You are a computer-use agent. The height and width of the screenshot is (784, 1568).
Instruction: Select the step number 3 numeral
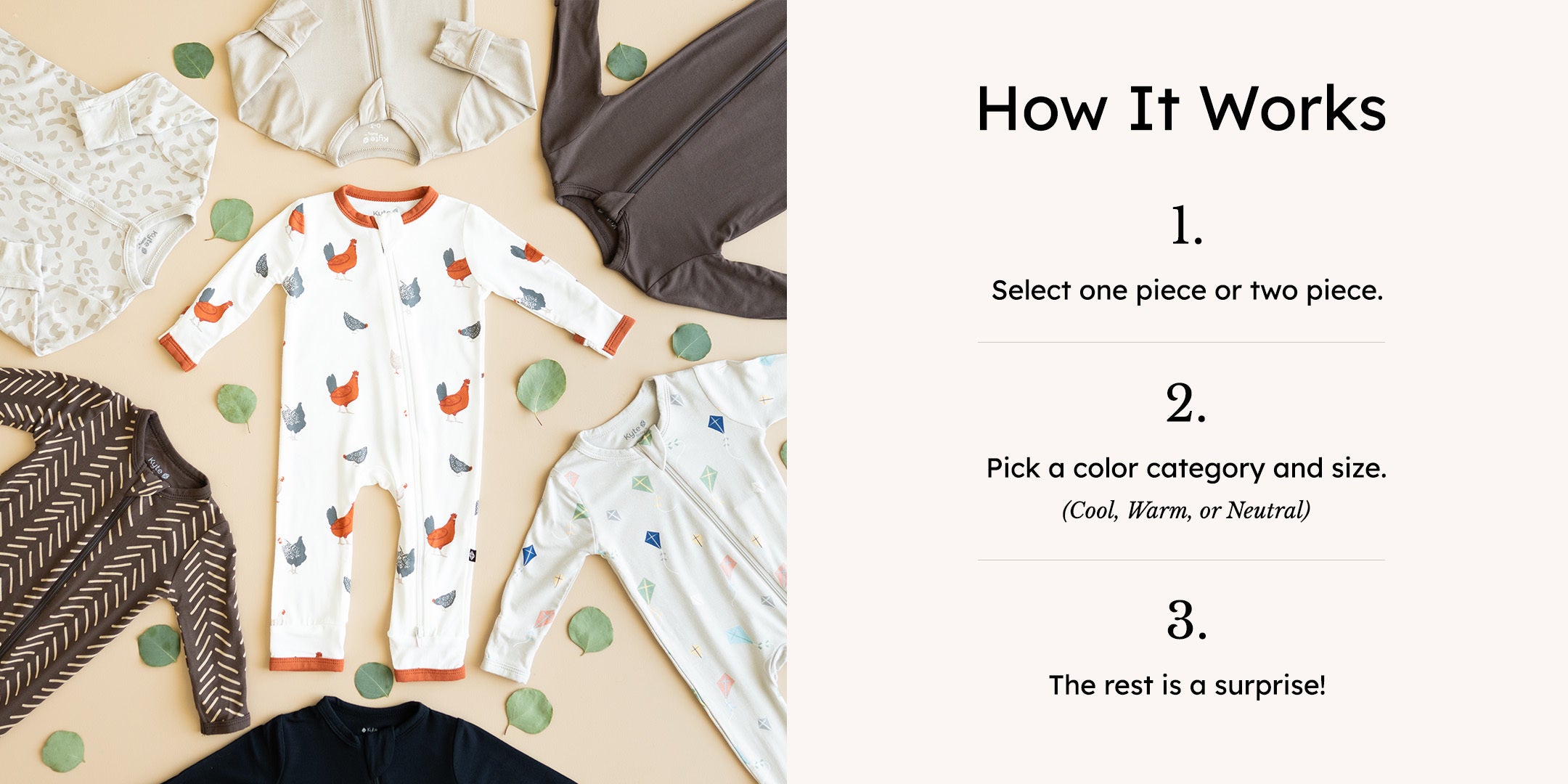(1187, 620)
